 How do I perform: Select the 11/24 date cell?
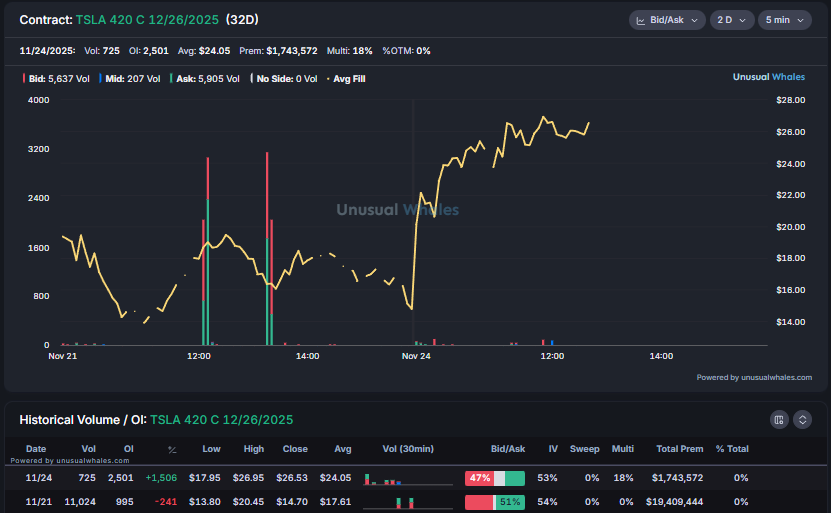click(x=39, y=477)
